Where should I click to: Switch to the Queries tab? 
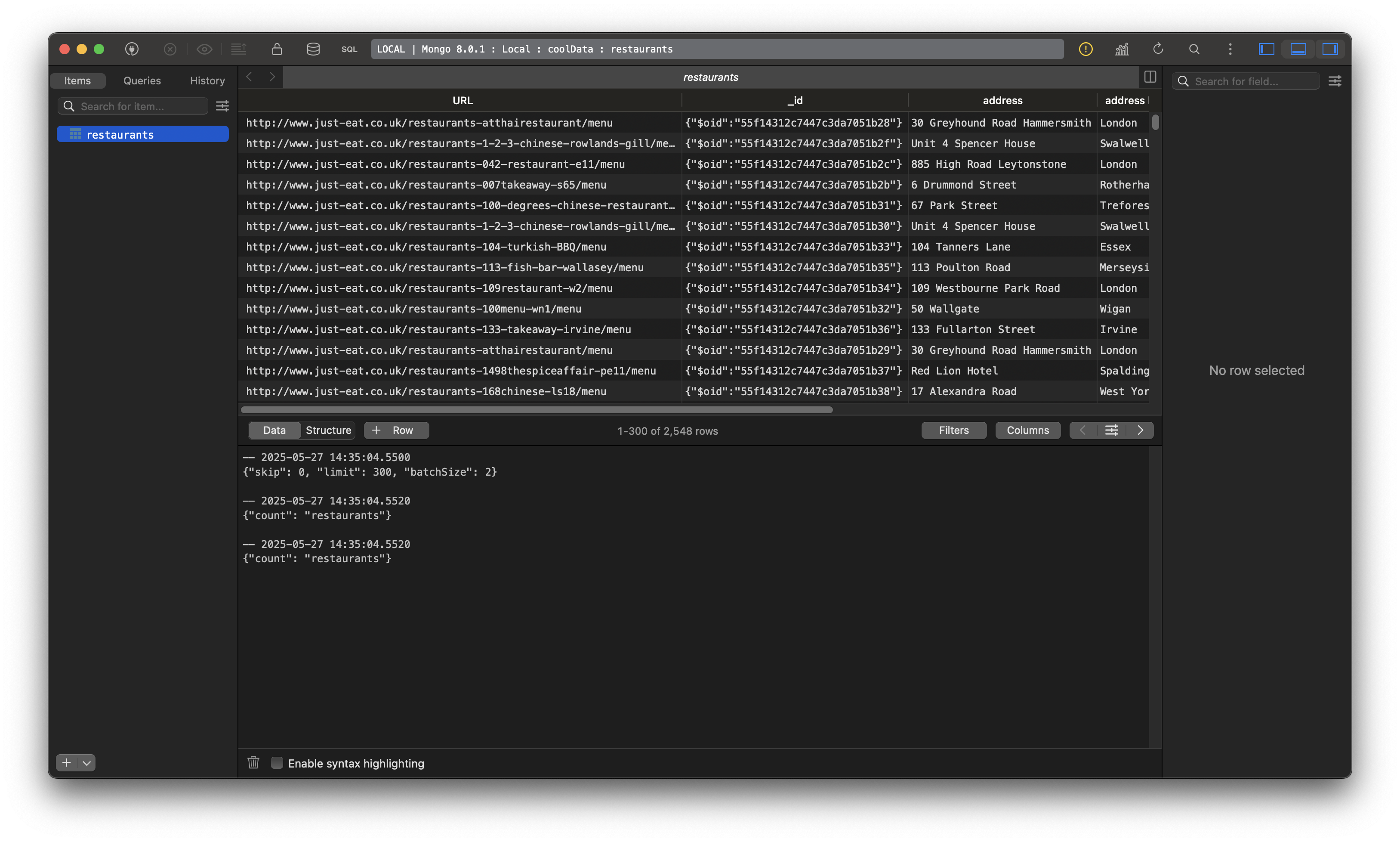click(x=142, y=80)
